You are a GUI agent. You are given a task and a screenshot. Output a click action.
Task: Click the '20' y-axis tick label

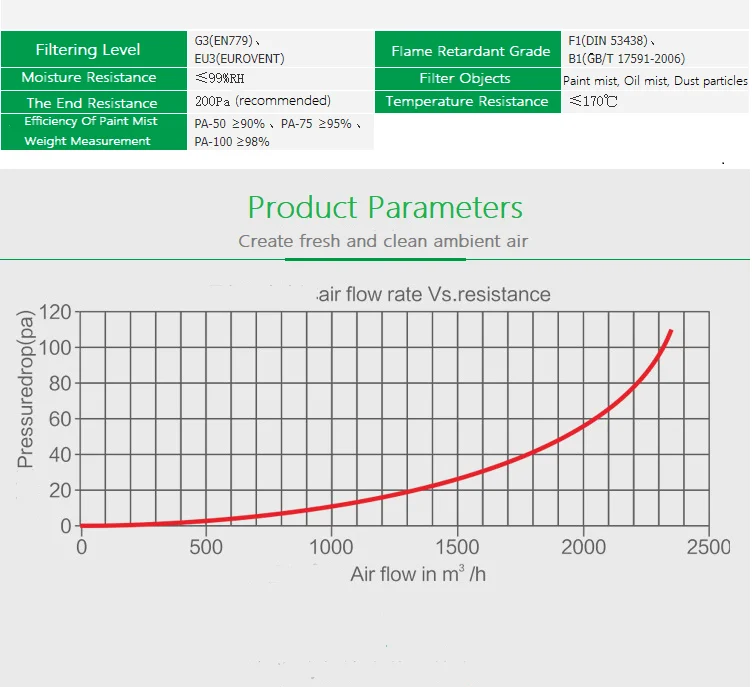pyautogui.click(x=60, y=491)
